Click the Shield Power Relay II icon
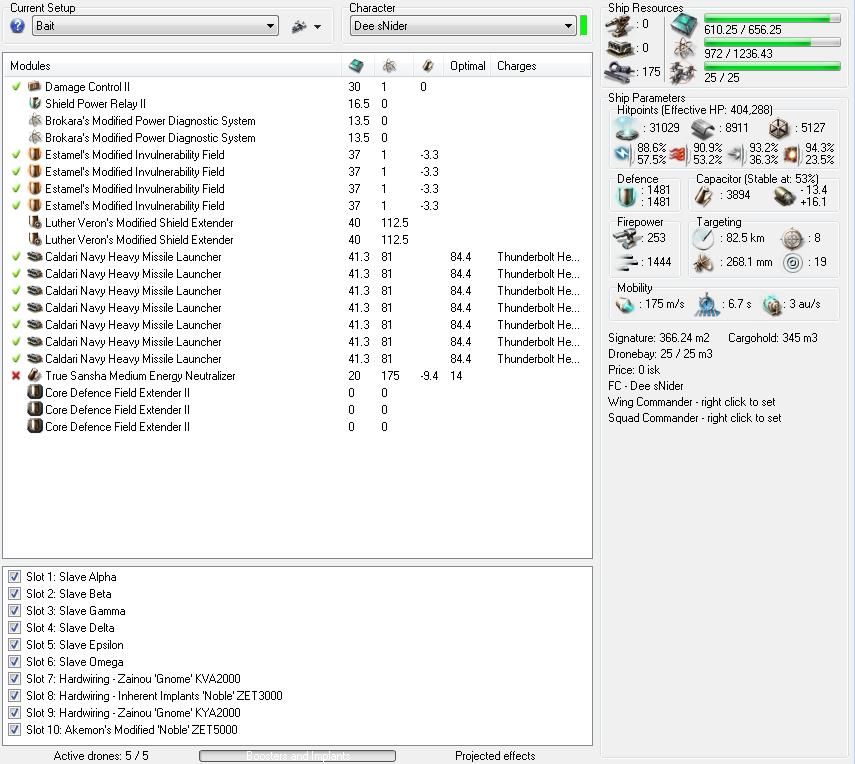 pos(35,104)
